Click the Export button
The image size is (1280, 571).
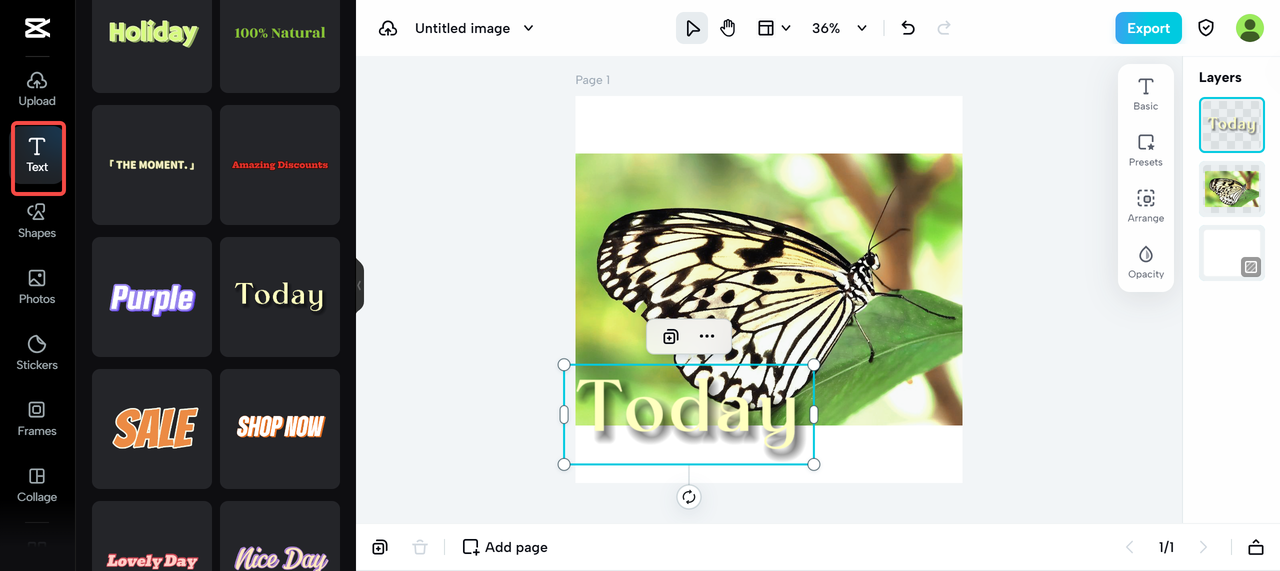(1148, 28)
